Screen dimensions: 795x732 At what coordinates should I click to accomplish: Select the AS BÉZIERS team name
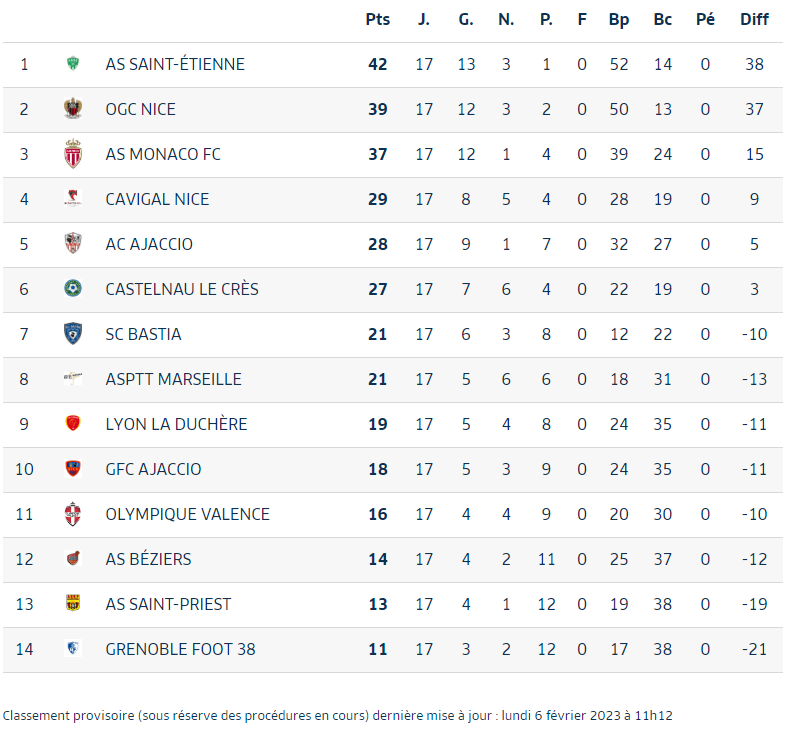point(149,559)
